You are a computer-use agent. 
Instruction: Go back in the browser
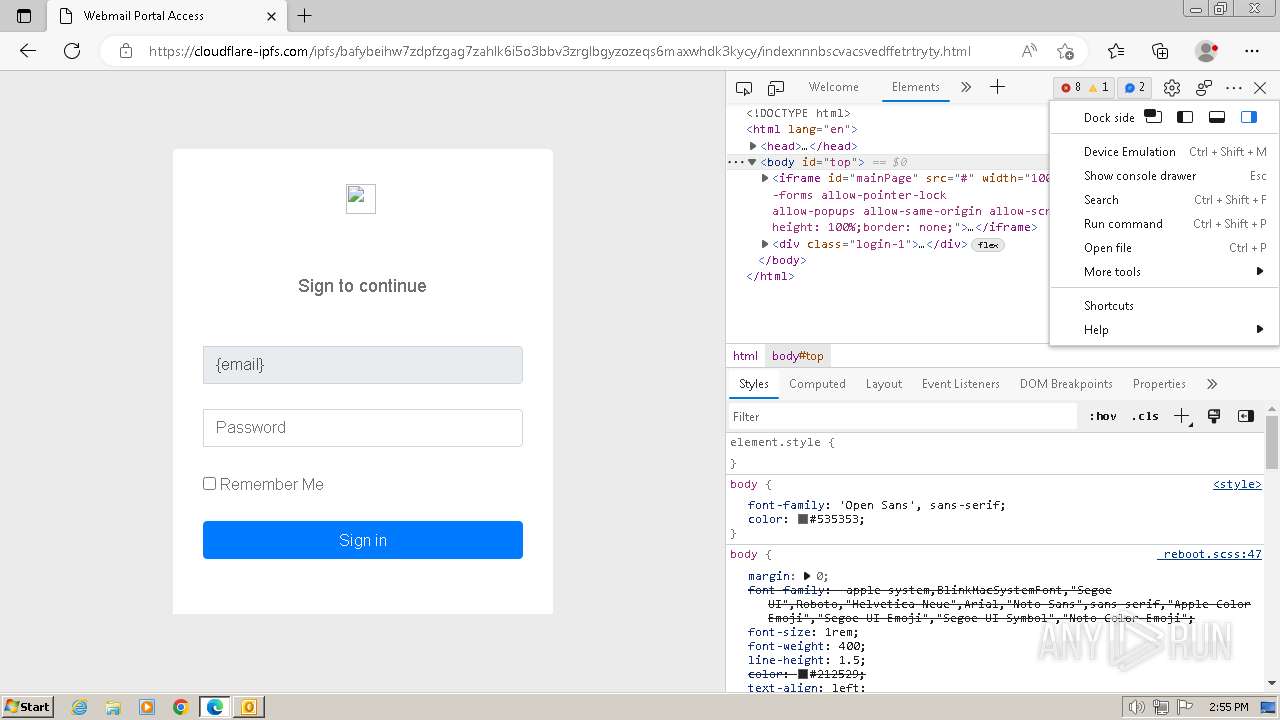tap(28, 51)
